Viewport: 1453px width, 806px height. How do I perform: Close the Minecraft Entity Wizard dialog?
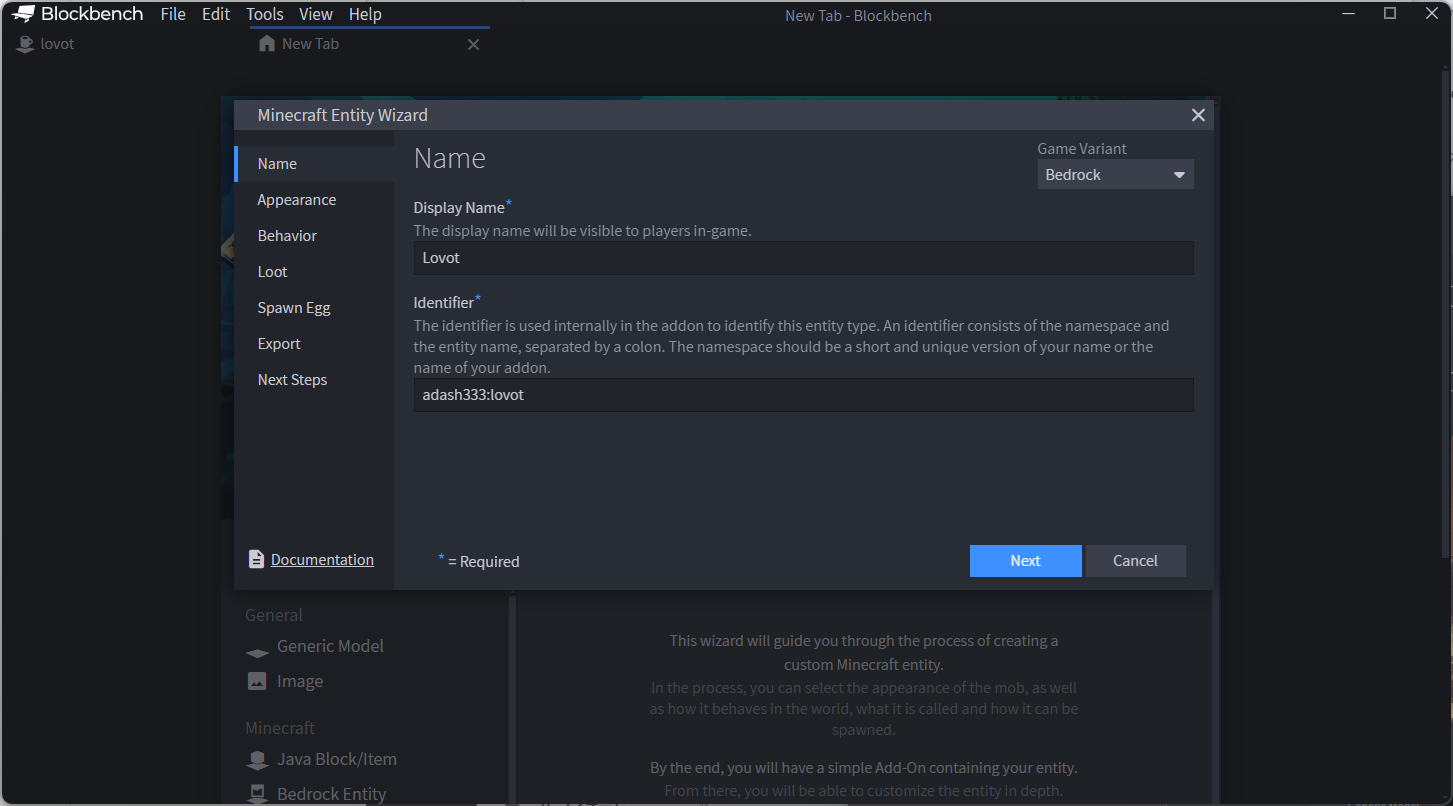click(1198, 115)
